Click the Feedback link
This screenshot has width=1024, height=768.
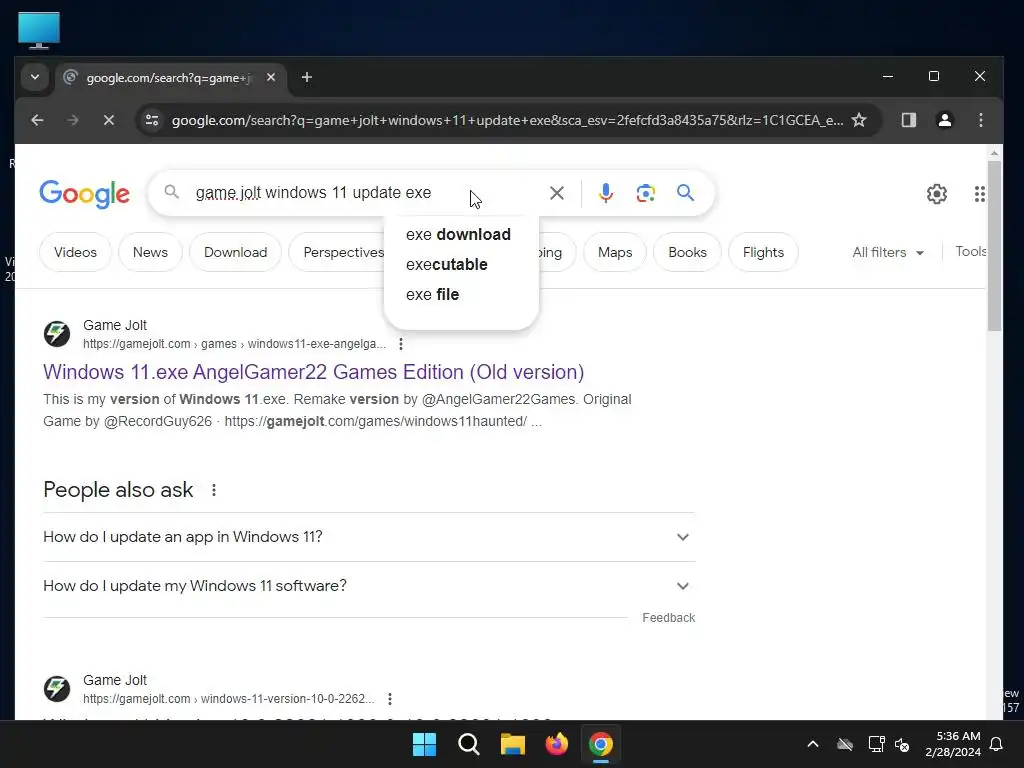[668, 618]
